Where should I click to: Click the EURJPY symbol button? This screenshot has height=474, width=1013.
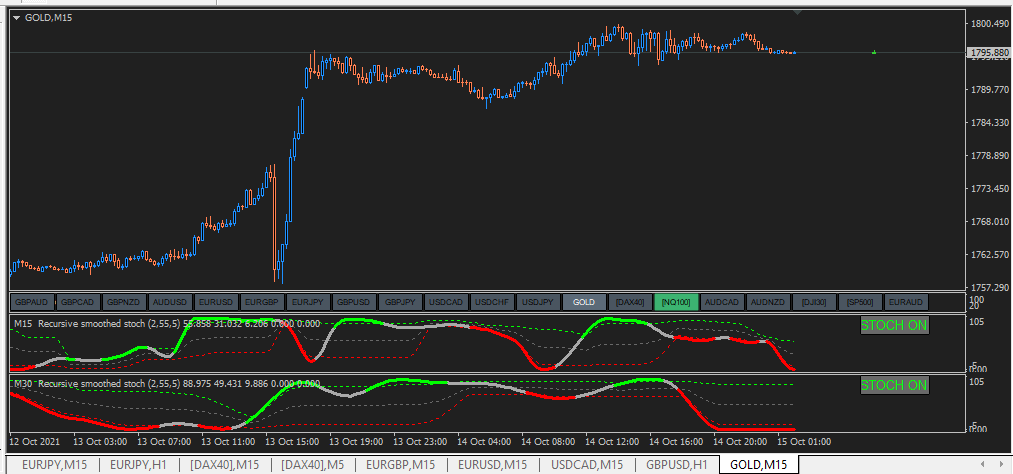tap(308, 302)
